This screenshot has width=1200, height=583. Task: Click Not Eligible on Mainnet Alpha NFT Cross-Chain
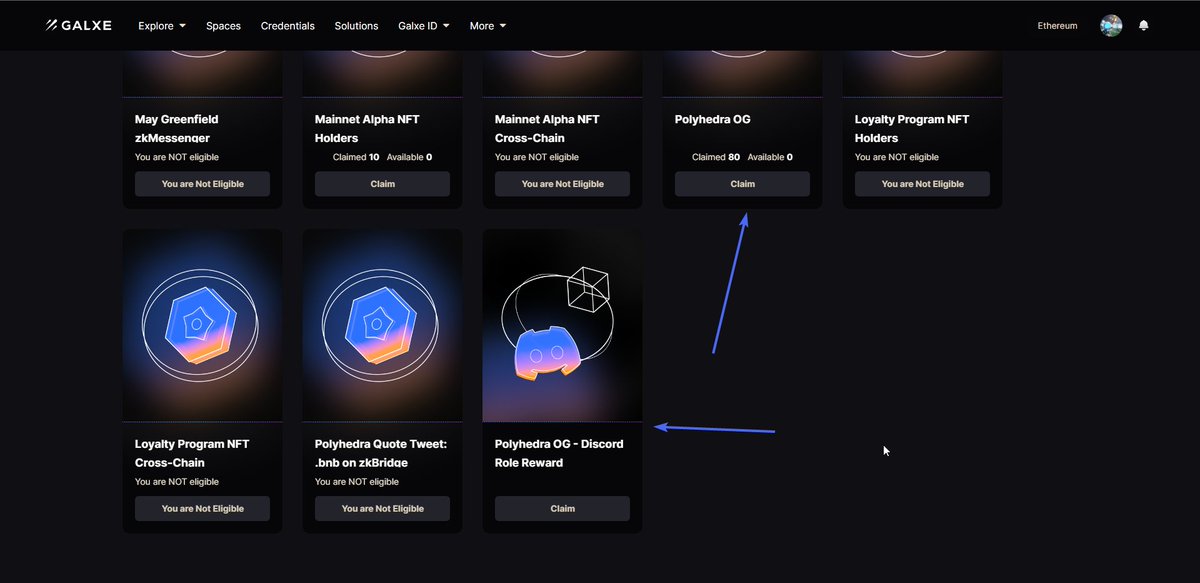click(x=562, y=183)
